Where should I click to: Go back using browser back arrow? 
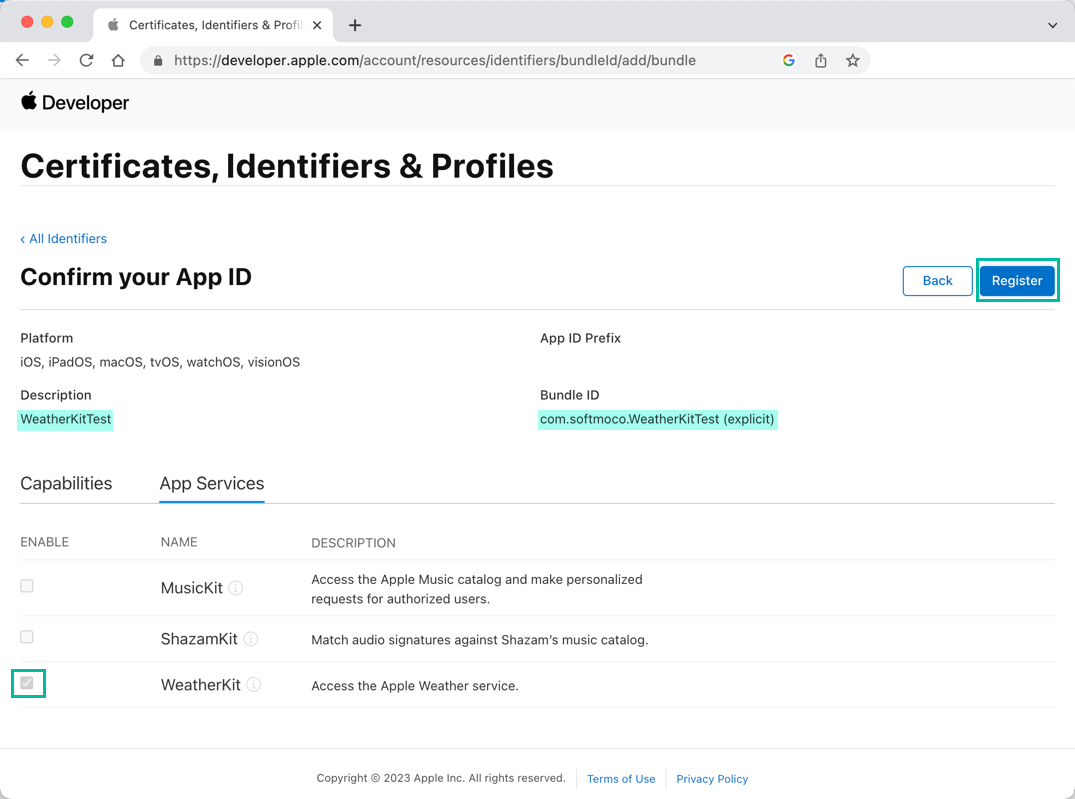tap(22, 60)
